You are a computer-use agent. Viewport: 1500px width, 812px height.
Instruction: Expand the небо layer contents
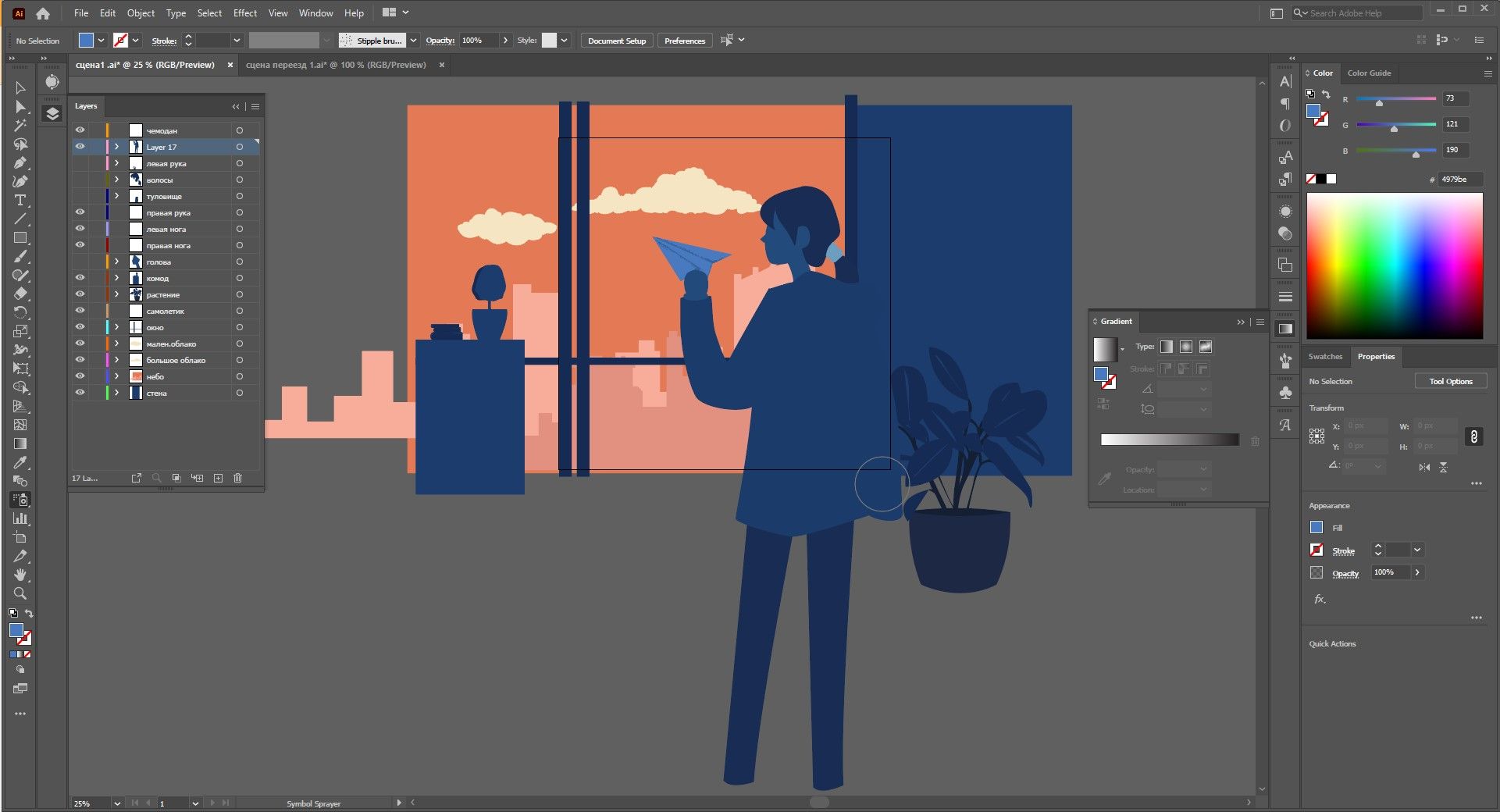coord(117,376)
